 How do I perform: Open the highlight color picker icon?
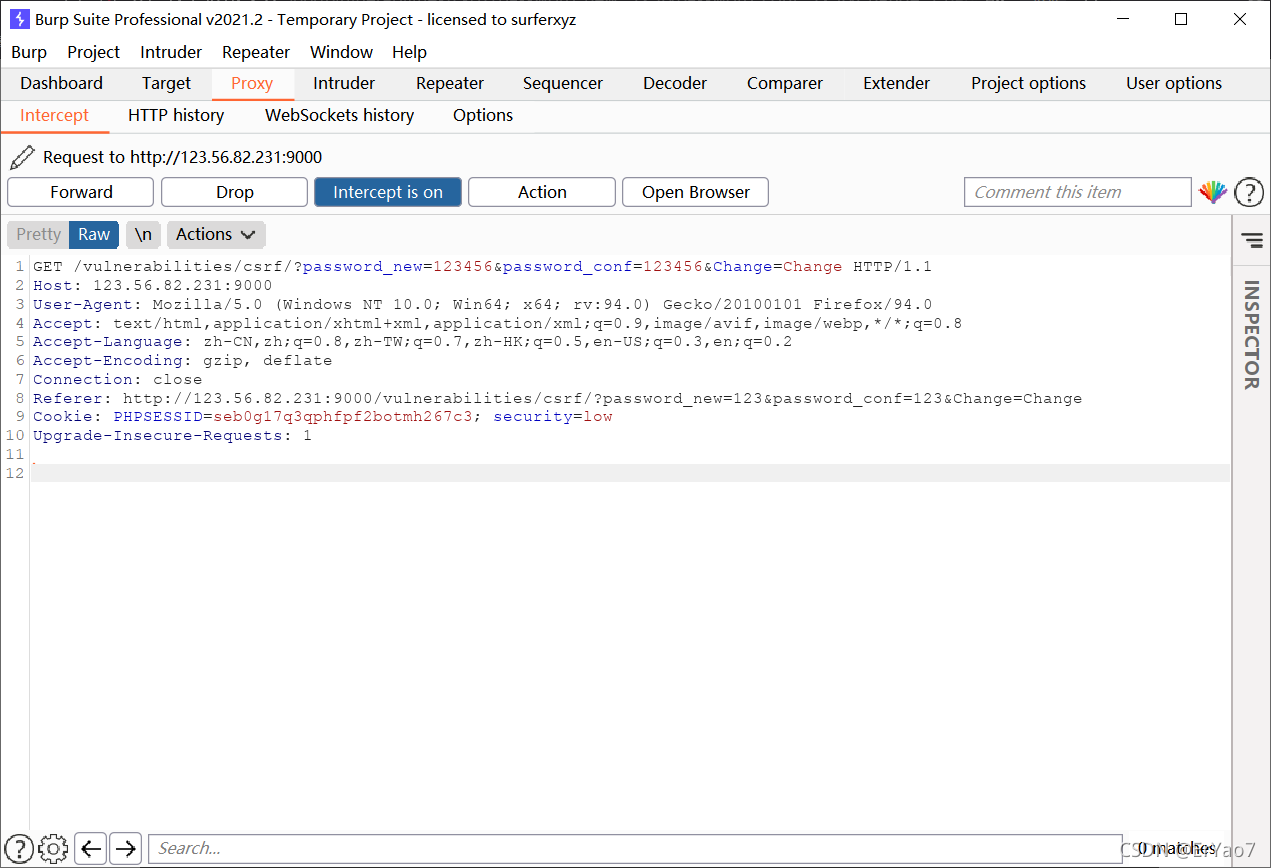[1212, 192]
